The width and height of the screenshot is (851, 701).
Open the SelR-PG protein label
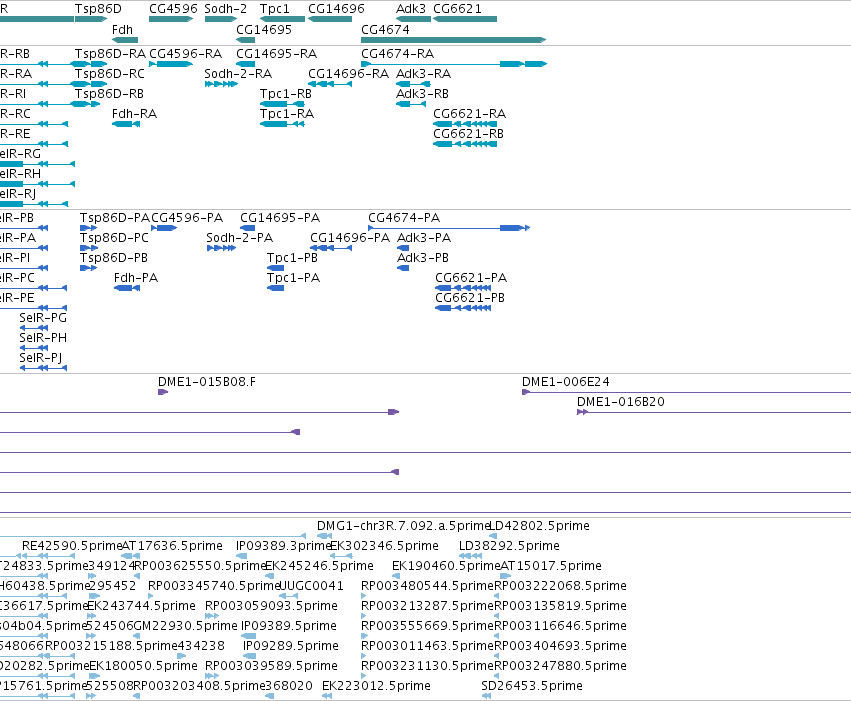coord(43,318)
